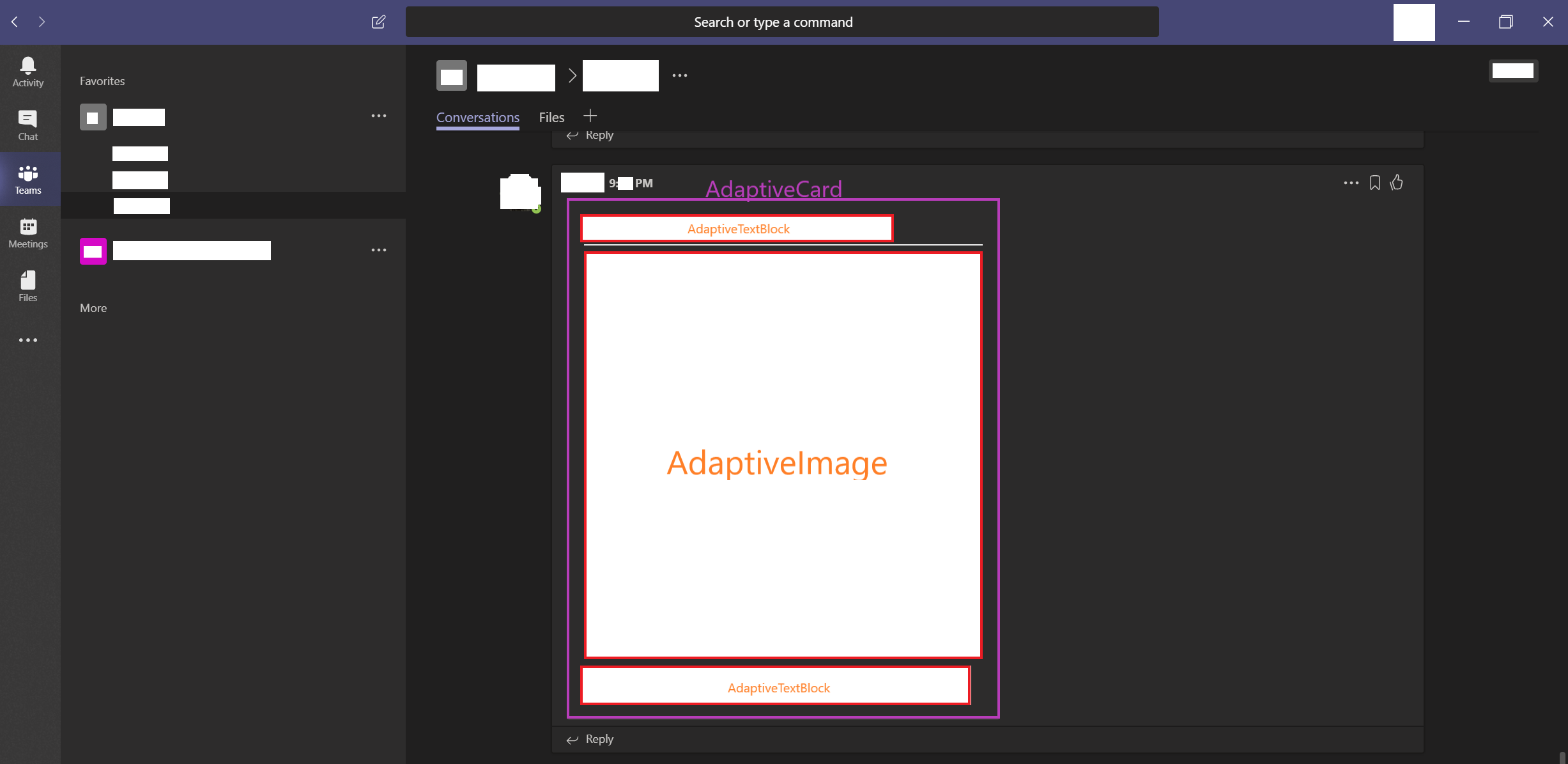The image size is (1568, 764).
Task: Start a new chat with compose icon
Action: (378, 22)
